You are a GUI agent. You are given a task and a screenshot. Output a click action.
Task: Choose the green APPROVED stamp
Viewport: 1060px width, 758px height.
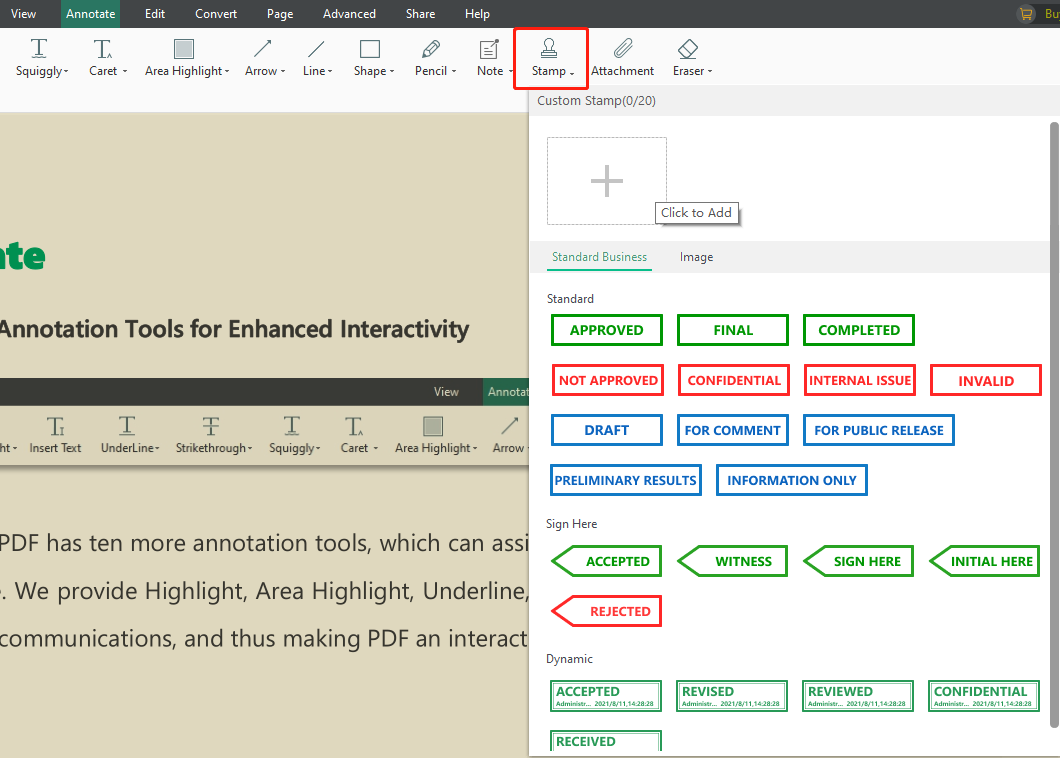[606, 330]
